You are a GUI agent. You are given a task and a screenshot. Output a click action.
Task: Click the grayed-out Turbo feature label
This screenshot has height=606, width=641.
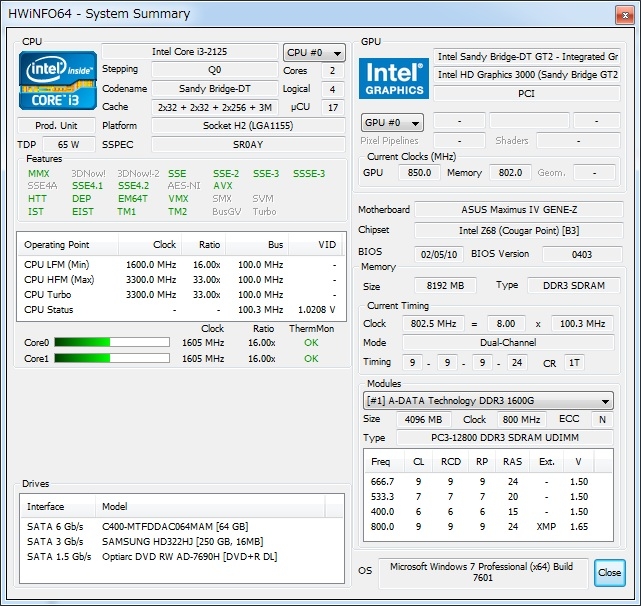[x=264, y=212]
